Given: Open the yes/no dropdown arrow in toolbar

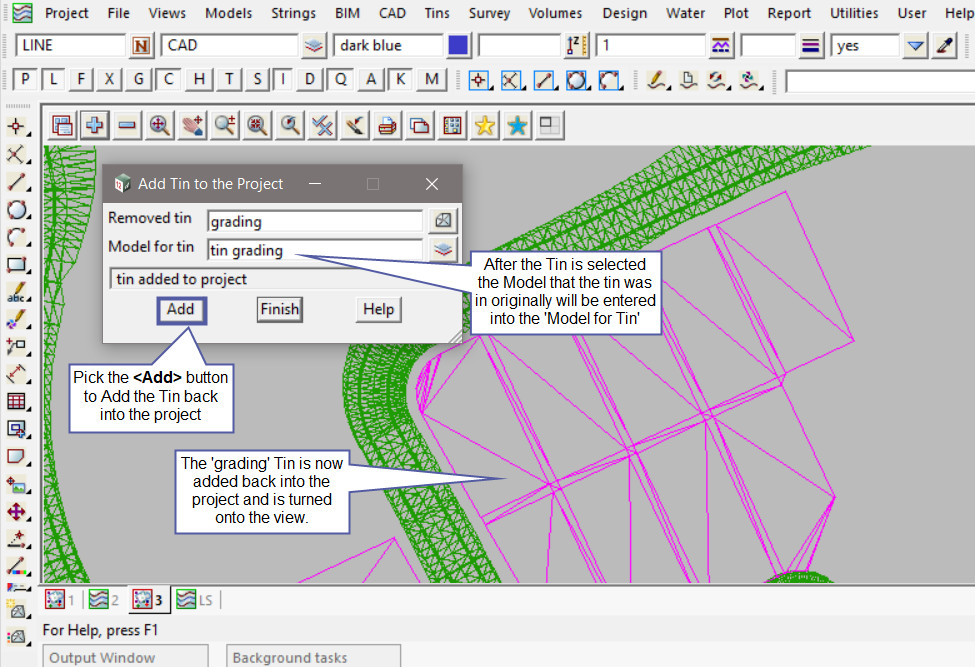Looking at the screenshot, I should pyautogui.click(x=915, y=45).
